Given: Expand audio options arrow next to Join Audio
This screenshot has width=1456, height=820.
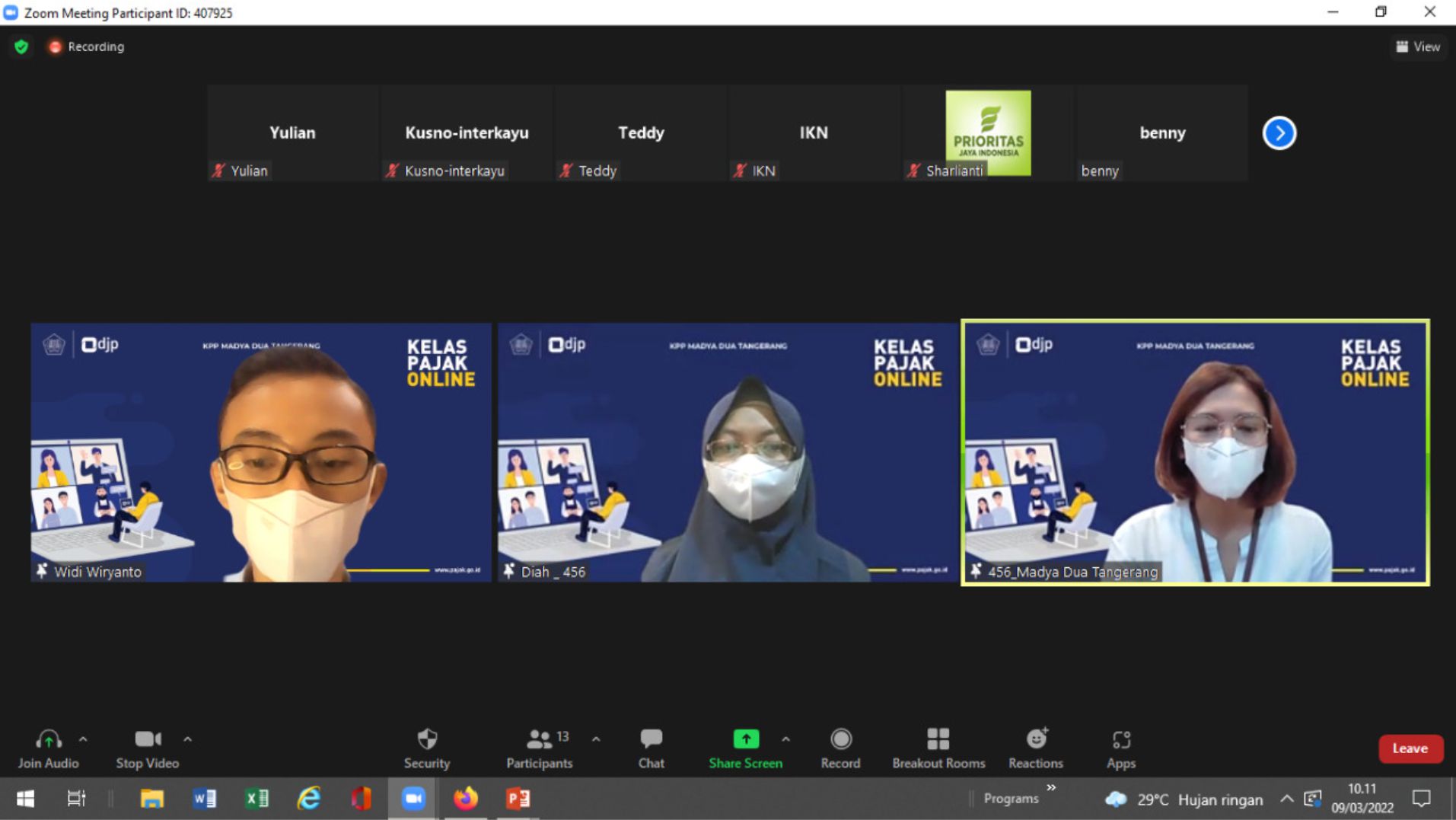Looking at the screenshot, I should [x=83, y=739].
